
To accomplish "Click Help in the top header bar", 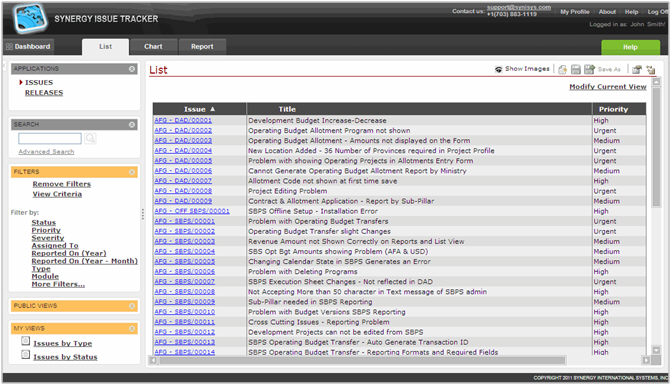I will pyautogui.click(x=631, y=12).
